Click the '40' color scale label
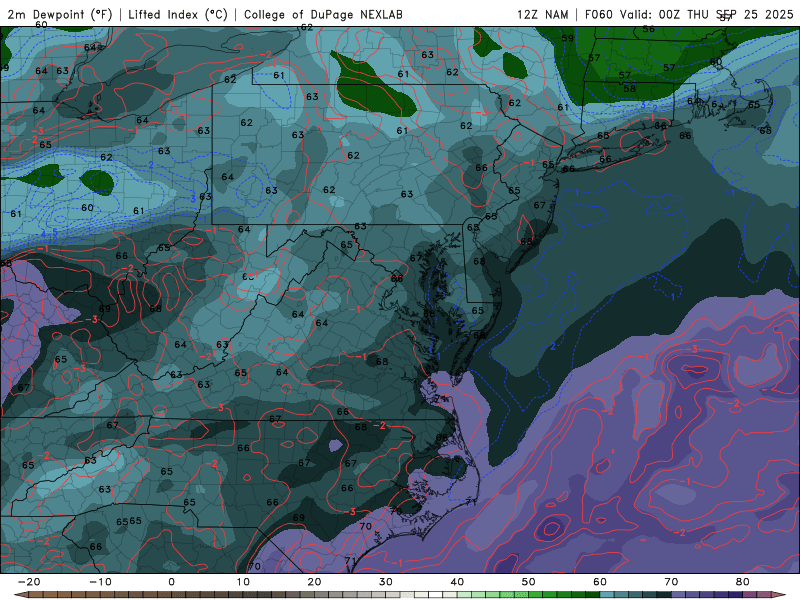 [457, 582]
